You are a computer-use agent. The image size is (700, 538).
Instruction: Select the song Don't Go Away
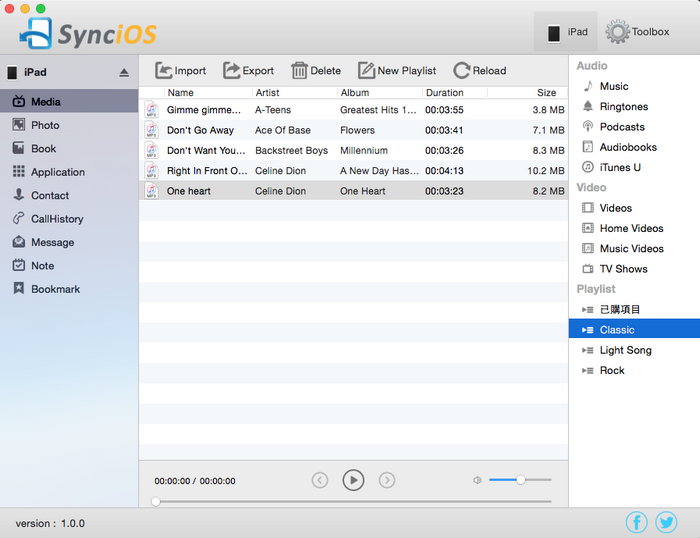click(x=353, y=130)
